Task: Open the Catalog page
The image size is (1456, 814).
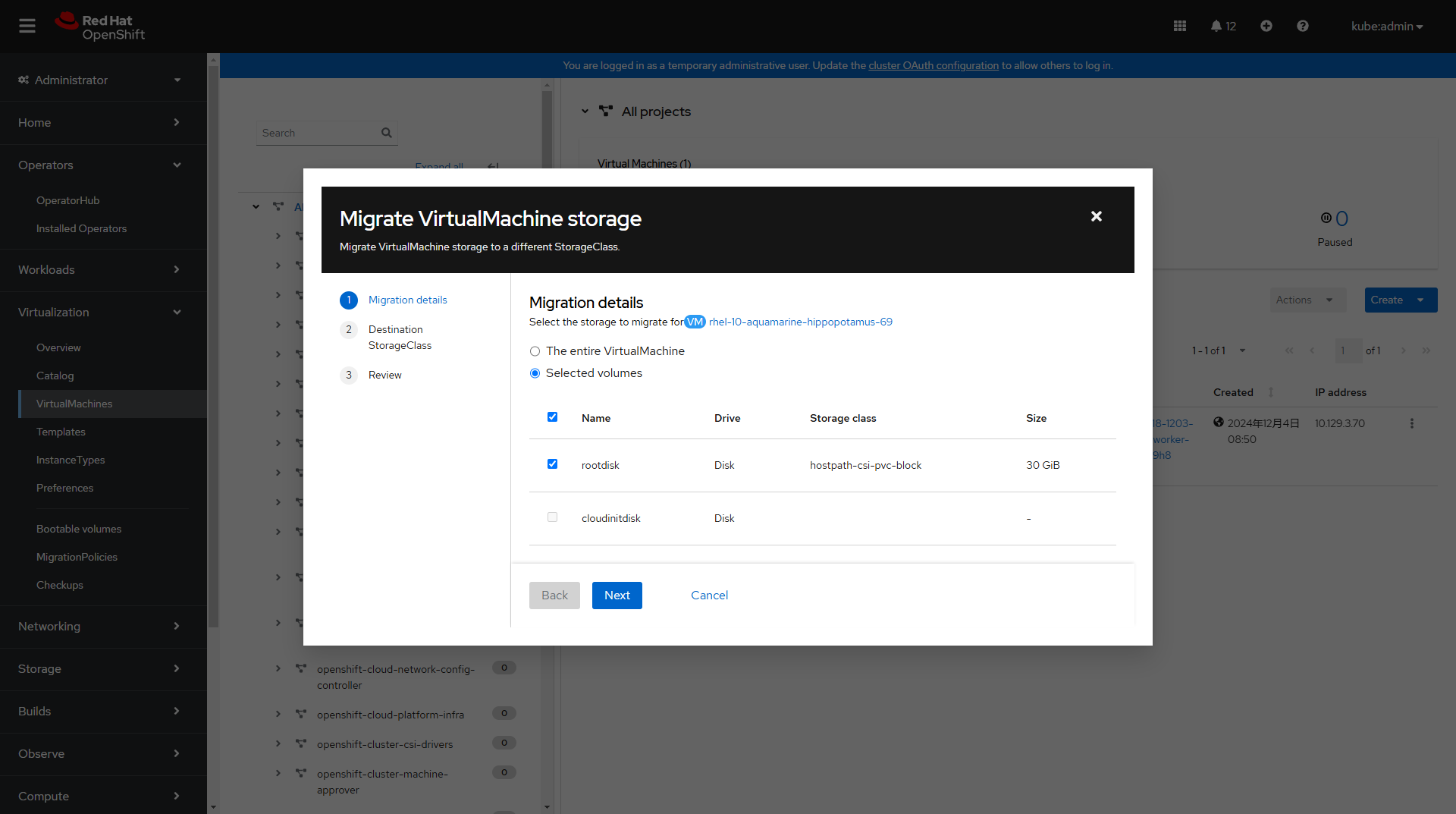Action: 55,376
